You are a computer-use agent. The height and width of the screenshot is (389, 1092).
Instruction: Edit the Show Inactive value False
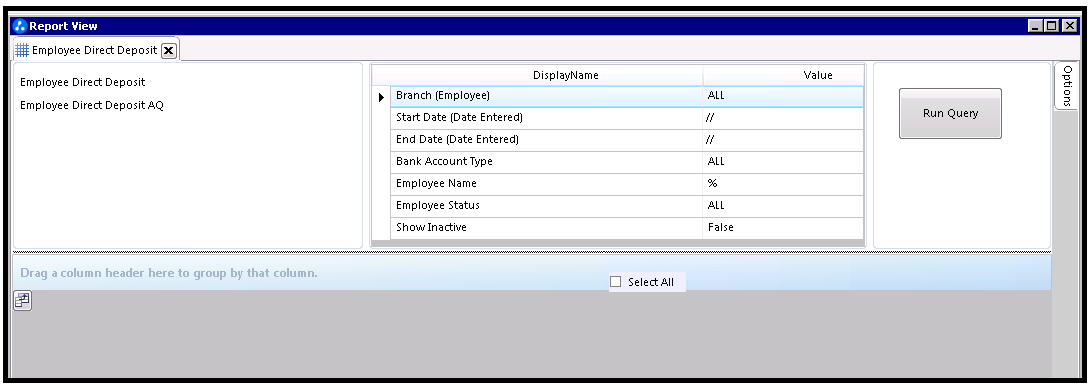(783, 228)
